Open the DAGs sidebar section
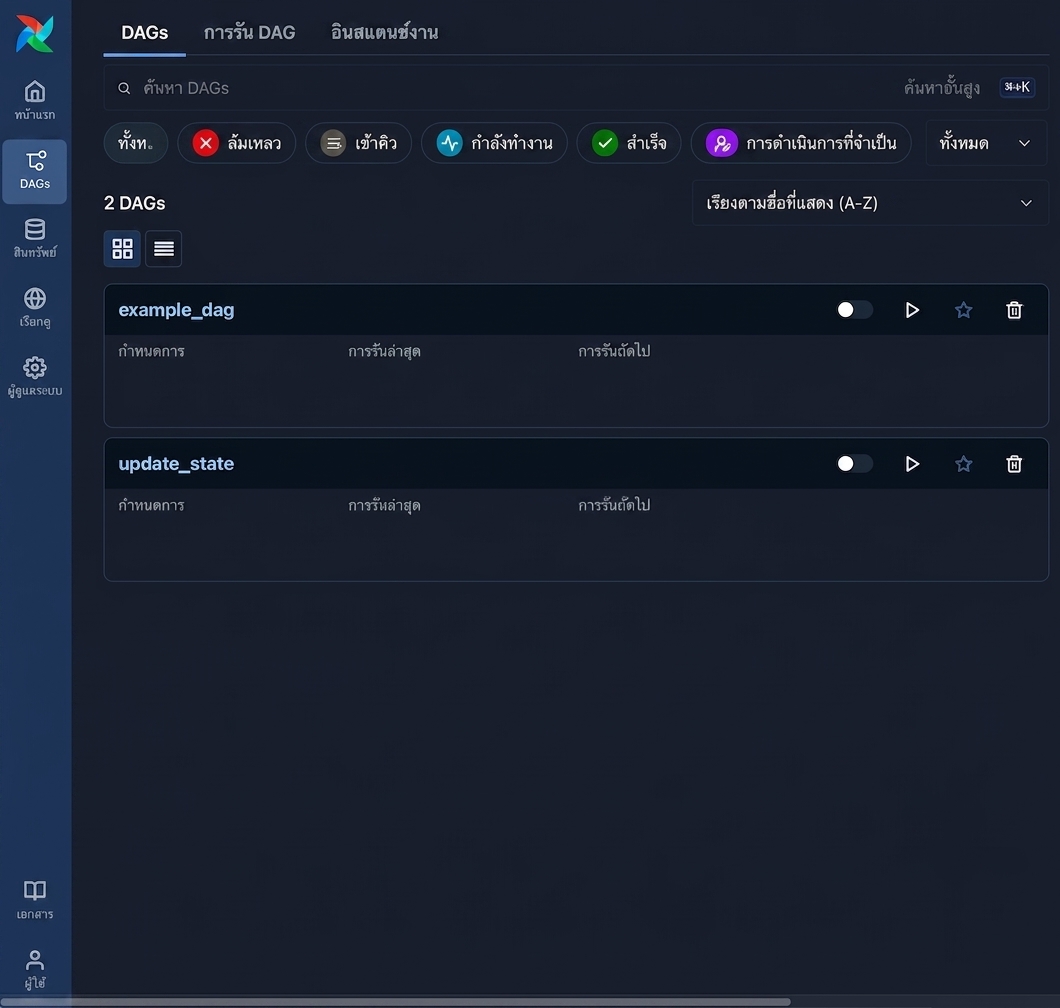This screenshot has width=1060, height=1008. point(34,171)
